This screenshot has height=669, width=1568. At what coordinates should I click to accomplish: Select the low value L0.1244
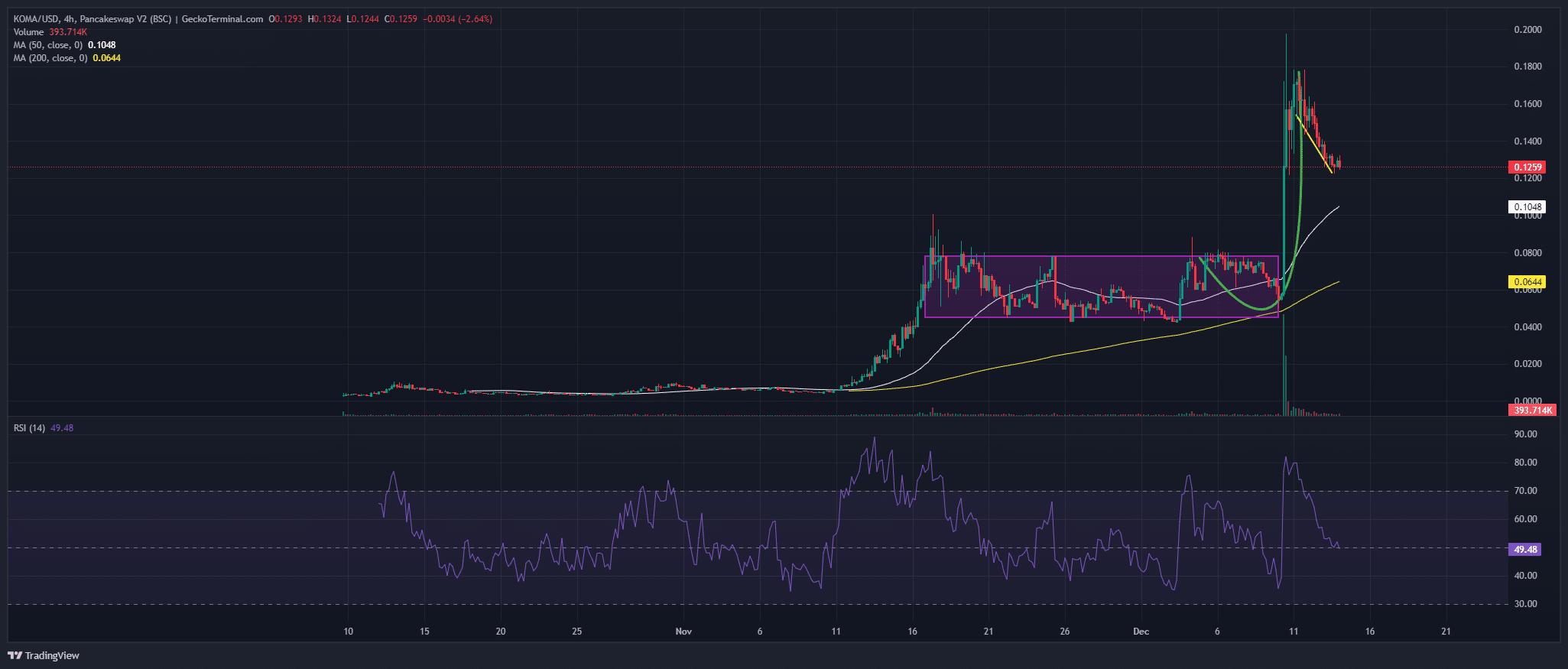[362, 19]
